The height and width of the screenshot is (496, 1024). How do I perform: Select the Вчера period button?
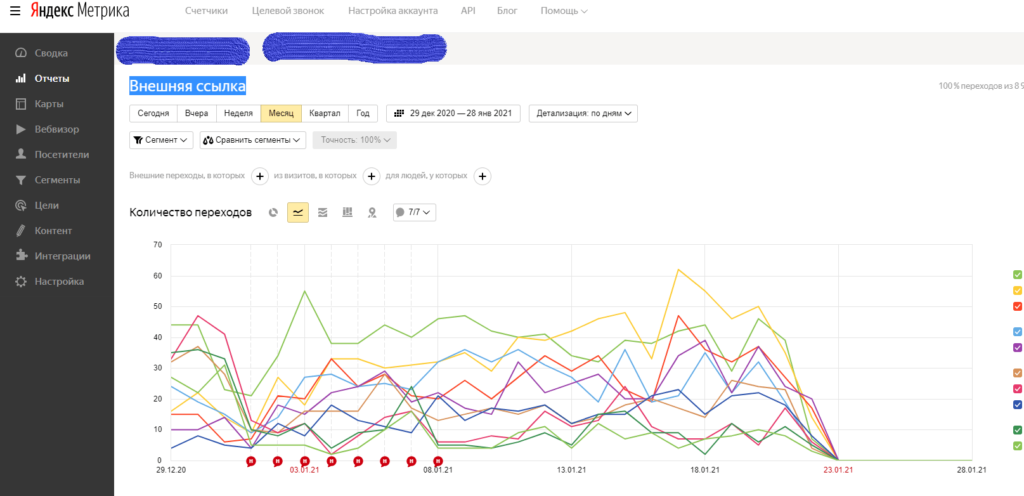pyautogui.click(x=197, y=114)
